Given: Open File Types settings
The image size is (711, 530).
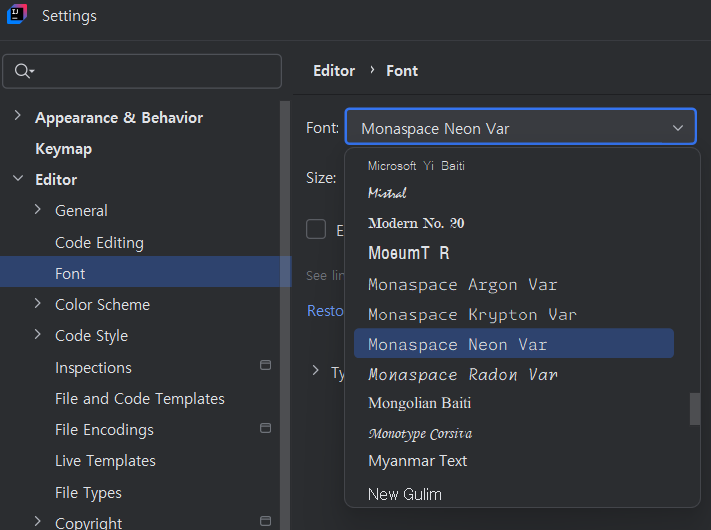Looking at the screenshot, I should pyautogui.click(x=88, y=492).
